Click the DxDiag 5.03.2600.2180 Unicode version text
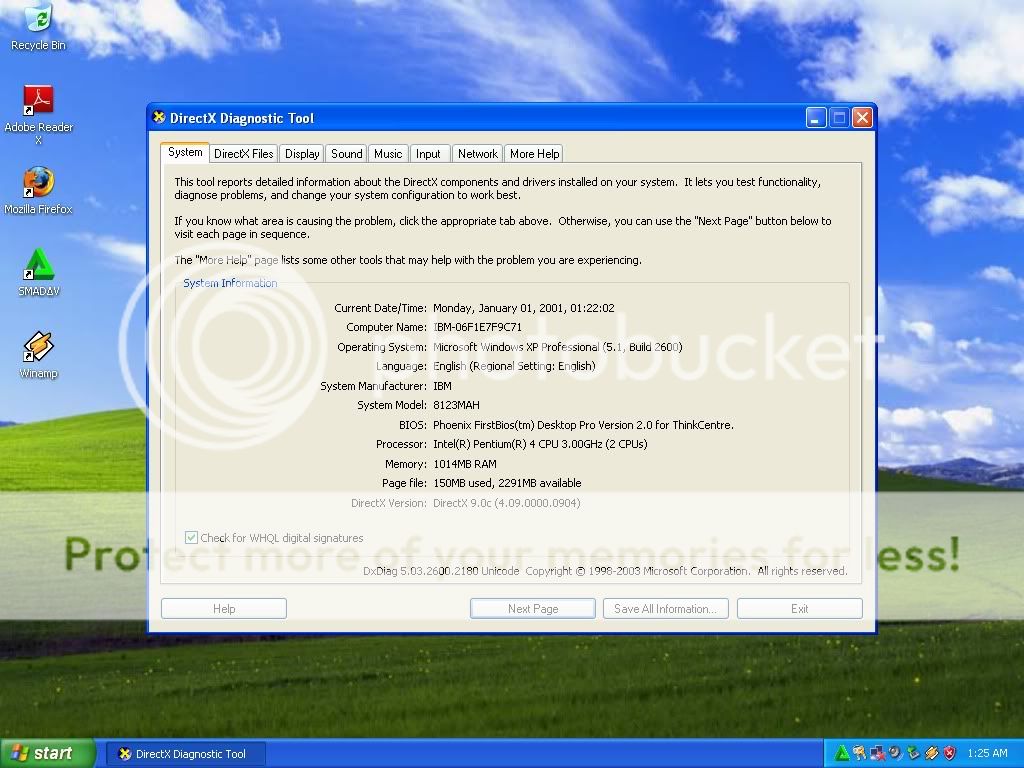 click(x=441, y=571)
